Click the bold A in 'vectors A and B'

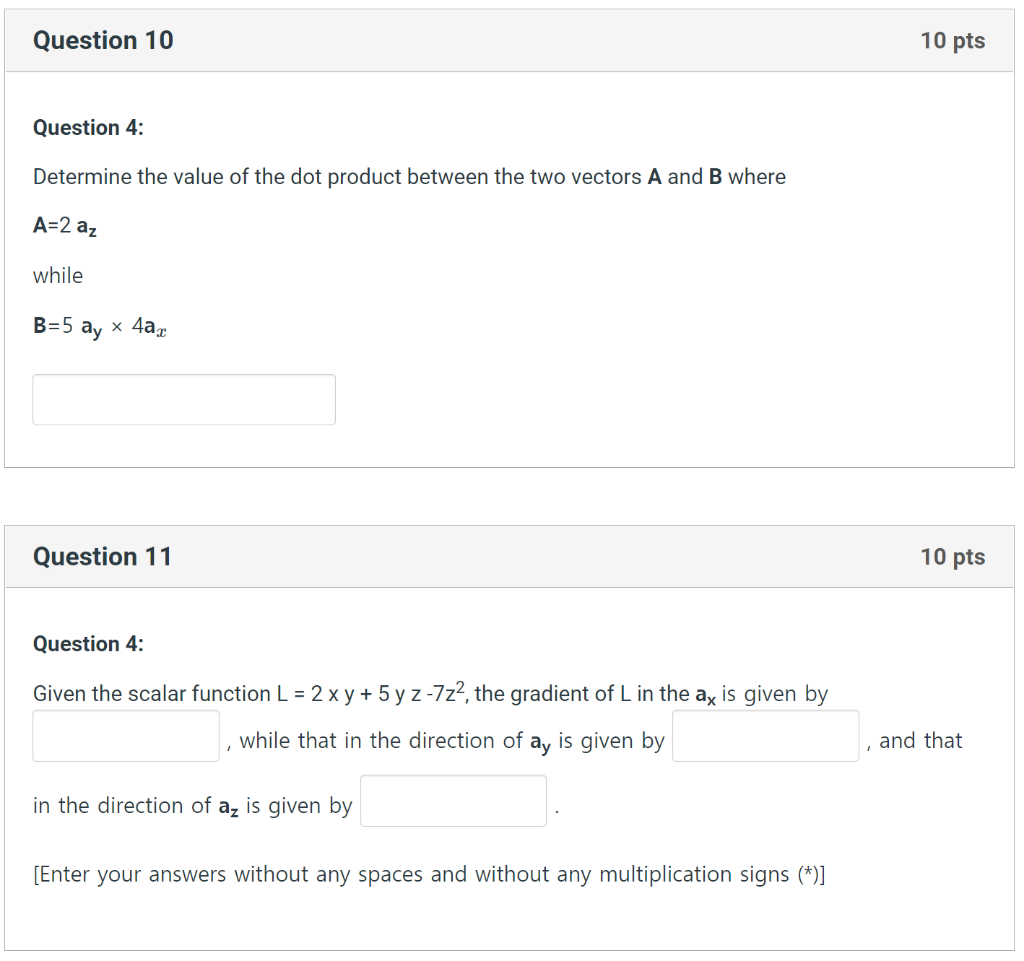[654, 177]
